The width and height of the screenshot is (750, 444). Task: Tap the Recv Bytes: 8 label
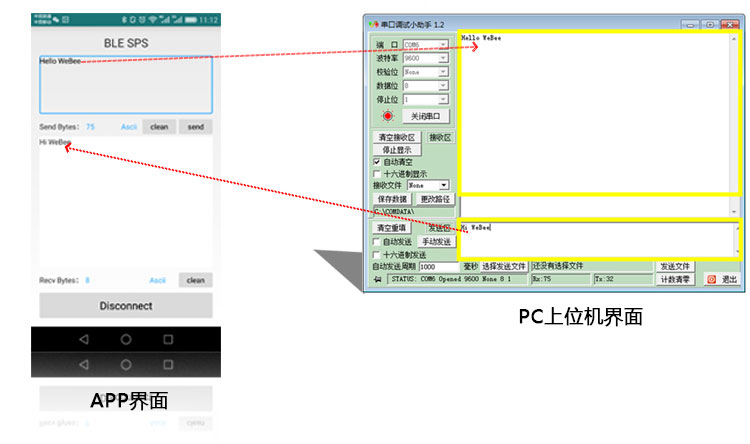pos(65,280)
